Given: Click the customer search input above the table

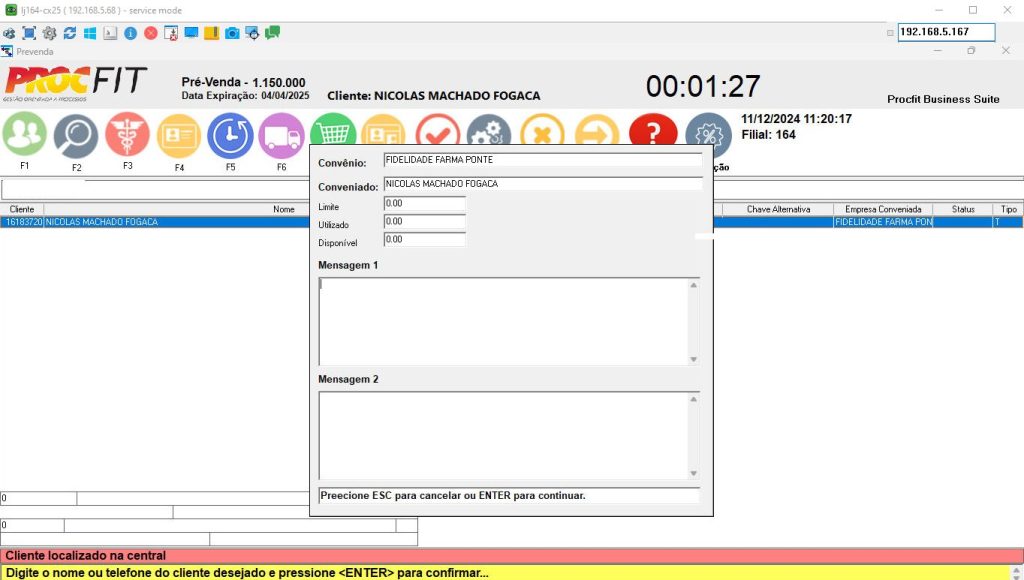Looking at the screenshot, I should click(155, 190).
